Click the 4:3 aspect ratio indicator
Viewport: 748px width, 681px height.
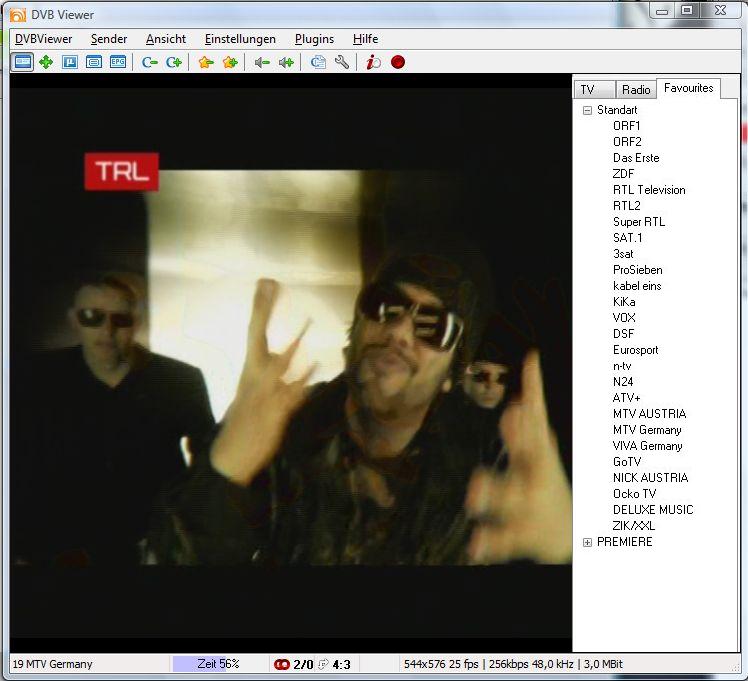click(342, 664)
